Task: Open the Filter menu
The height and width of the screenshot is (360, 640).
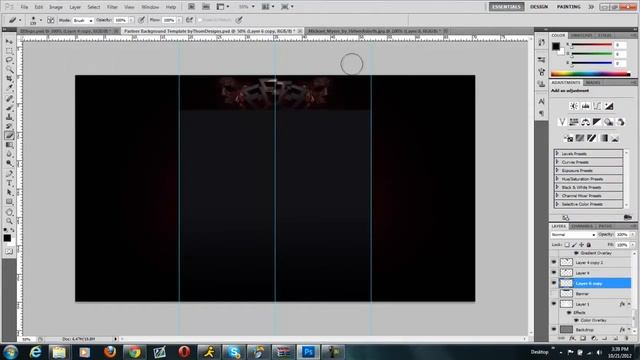Action: coord(112,7)
